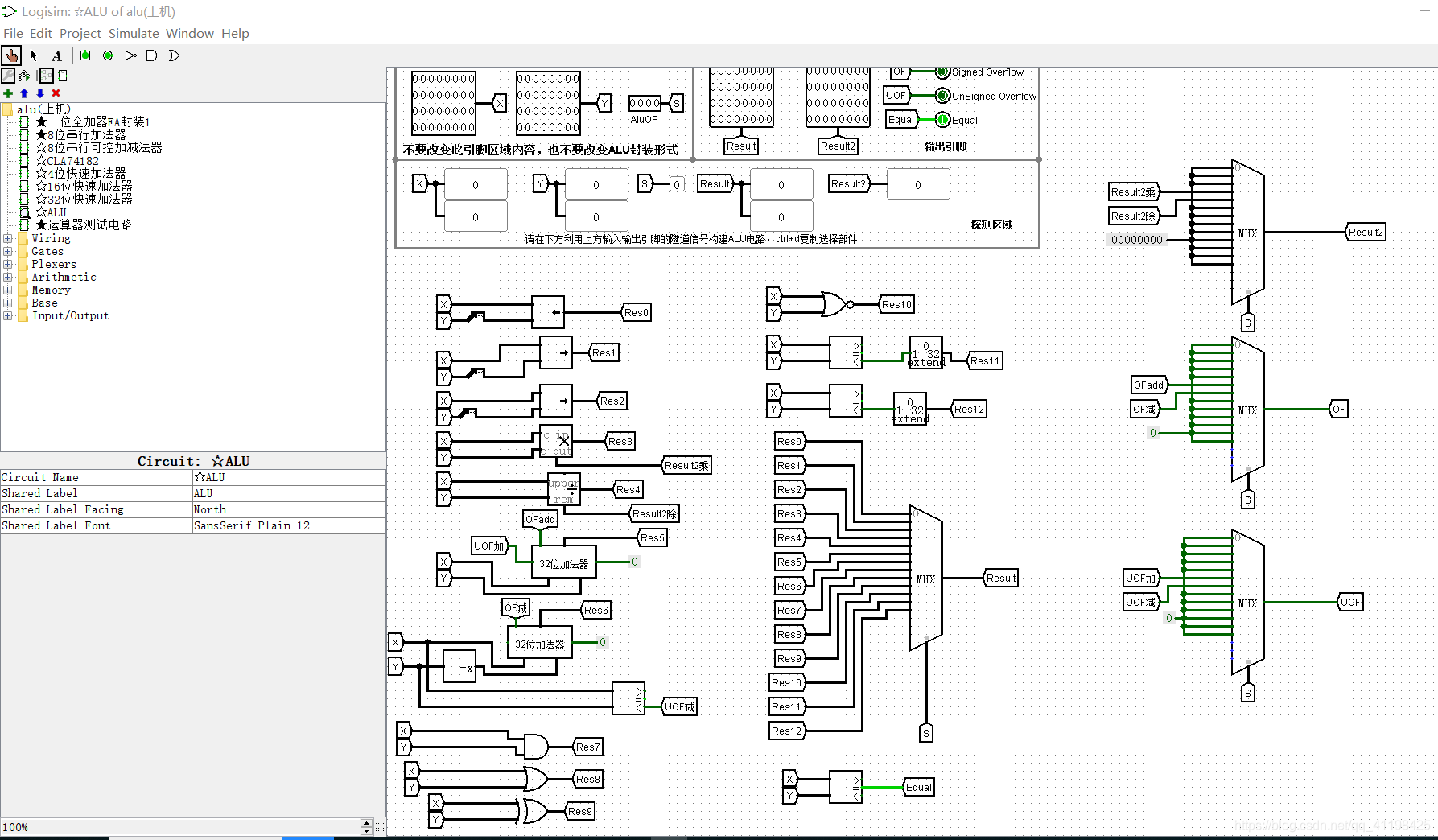Click the Signed Overflow LED
The image size is (1438, 840).
[943, 72]
